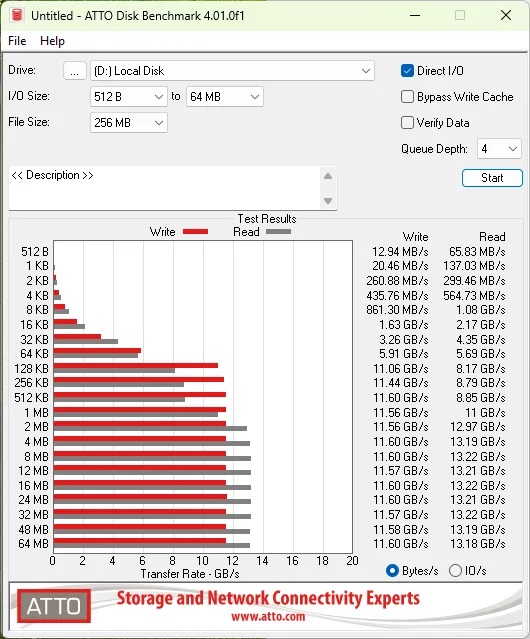Enable Bypass Write Cache checkbox
Screen dimensions: 530x639
click(x=407, y=97)
